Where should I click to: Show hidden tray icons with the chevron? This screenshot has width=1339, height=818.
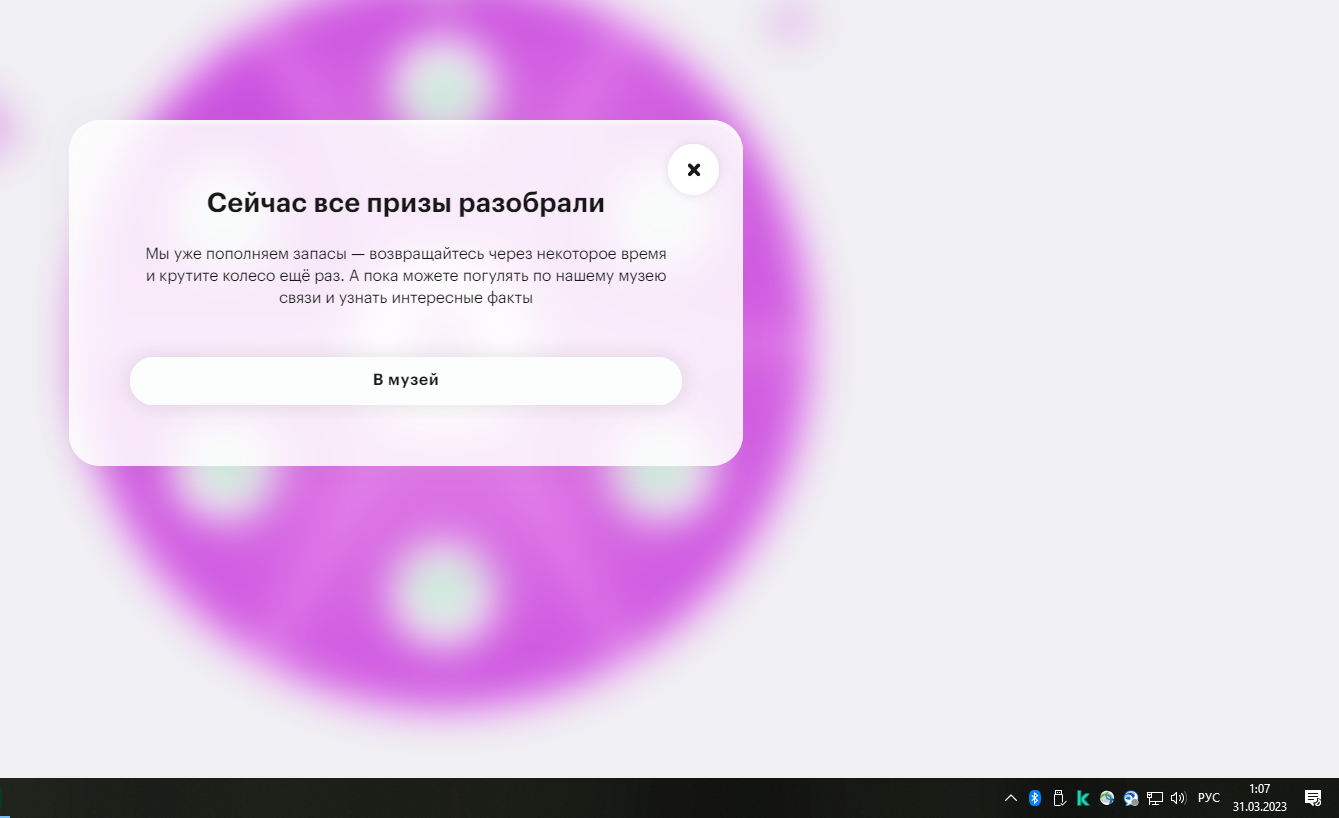coord(1011,798)
